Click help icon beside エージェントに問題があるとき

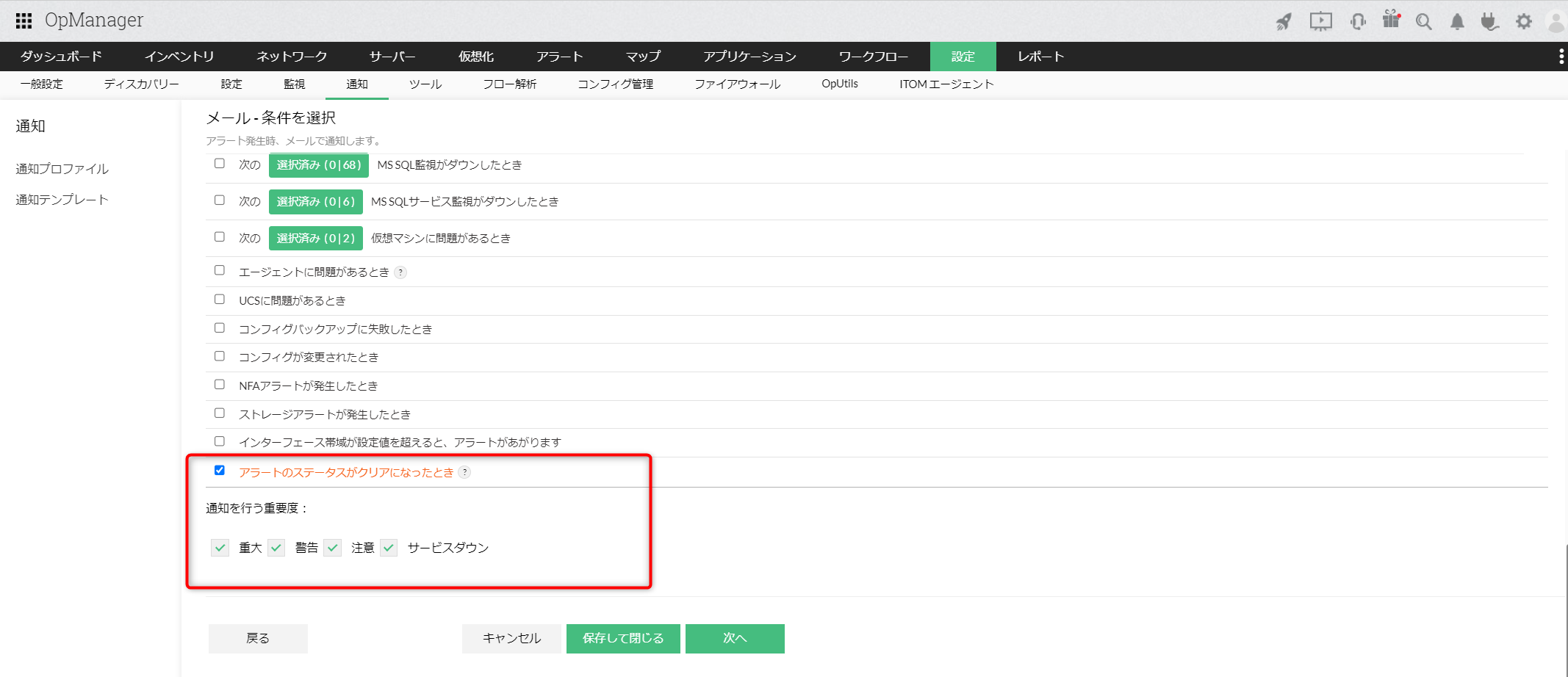(400, 272)
